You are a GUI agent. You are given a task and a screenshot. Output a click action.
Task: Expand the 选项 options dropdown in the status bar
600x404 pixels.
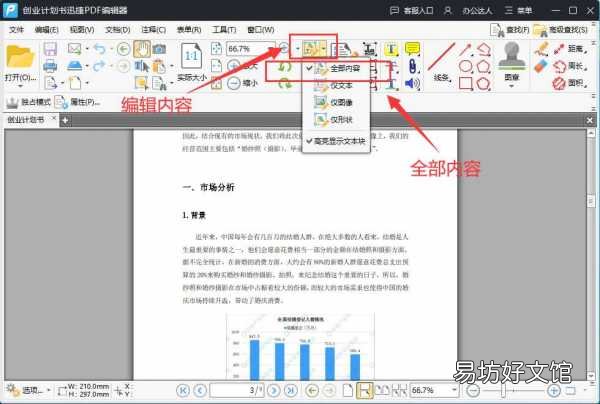[x=49, y=390]
